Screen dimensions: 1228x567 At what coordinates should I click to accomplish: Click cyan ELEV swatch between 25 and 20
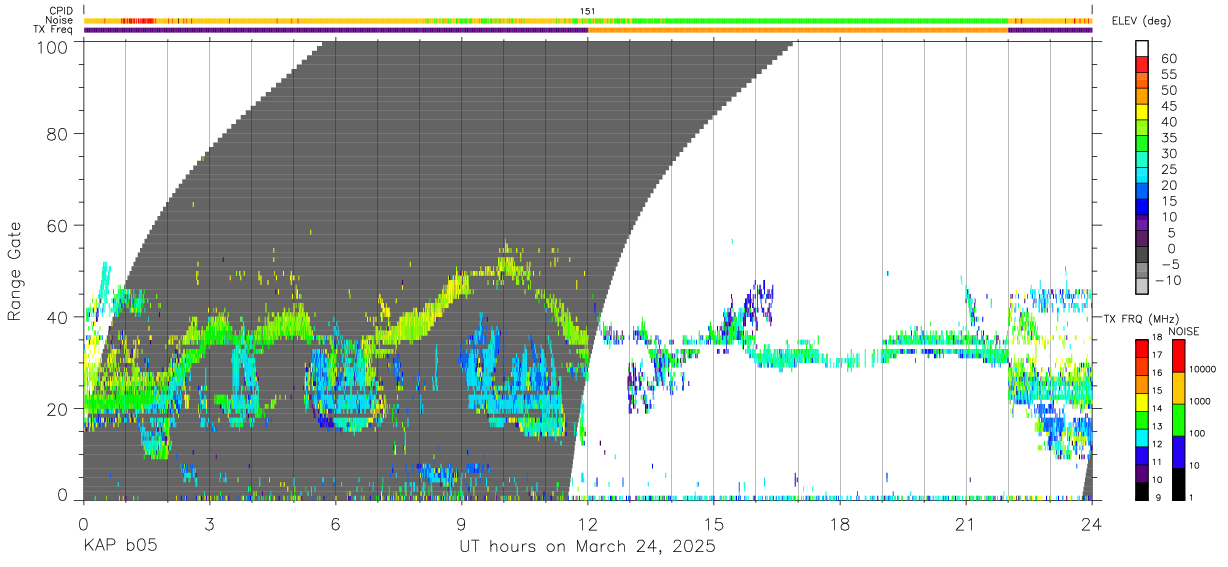tap(1142, 174)
